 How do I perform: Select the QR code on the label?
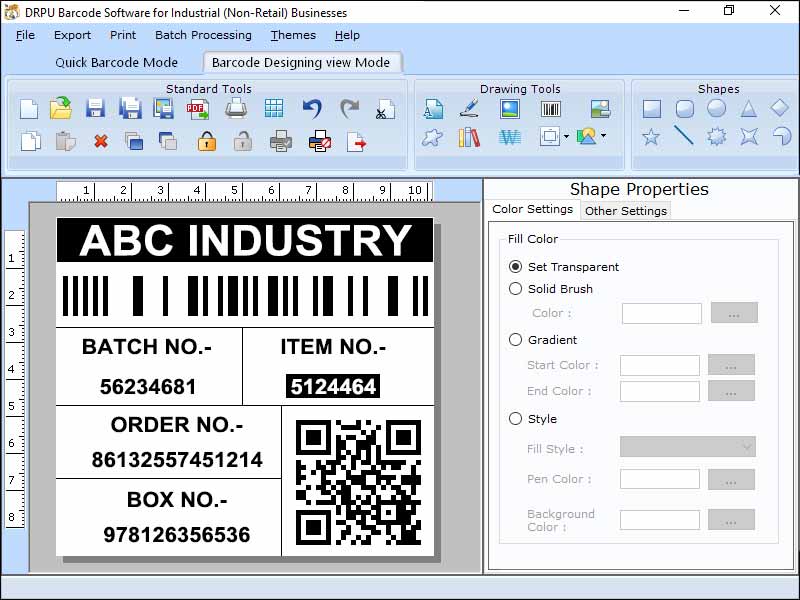click(358, 482)
